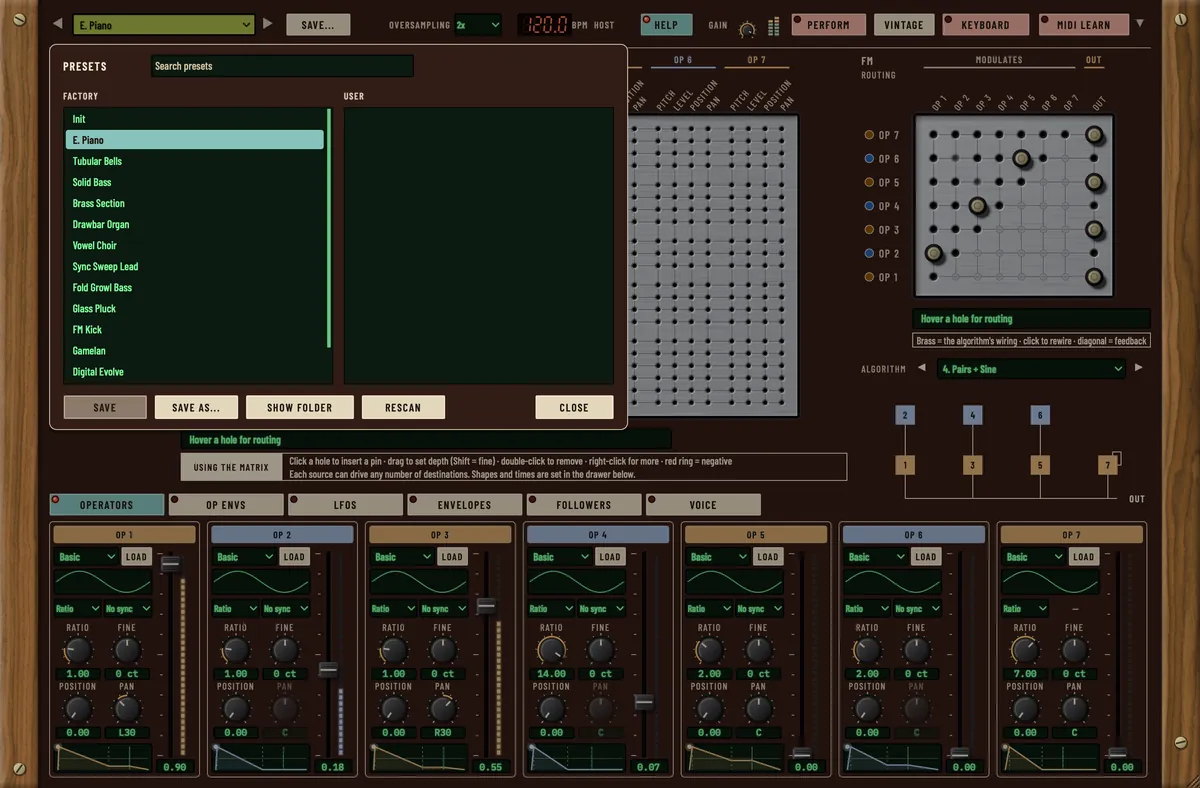Click the RESCAN presets button
The width and height of the screenshot is (1200, 788).
tap(403, 407)
